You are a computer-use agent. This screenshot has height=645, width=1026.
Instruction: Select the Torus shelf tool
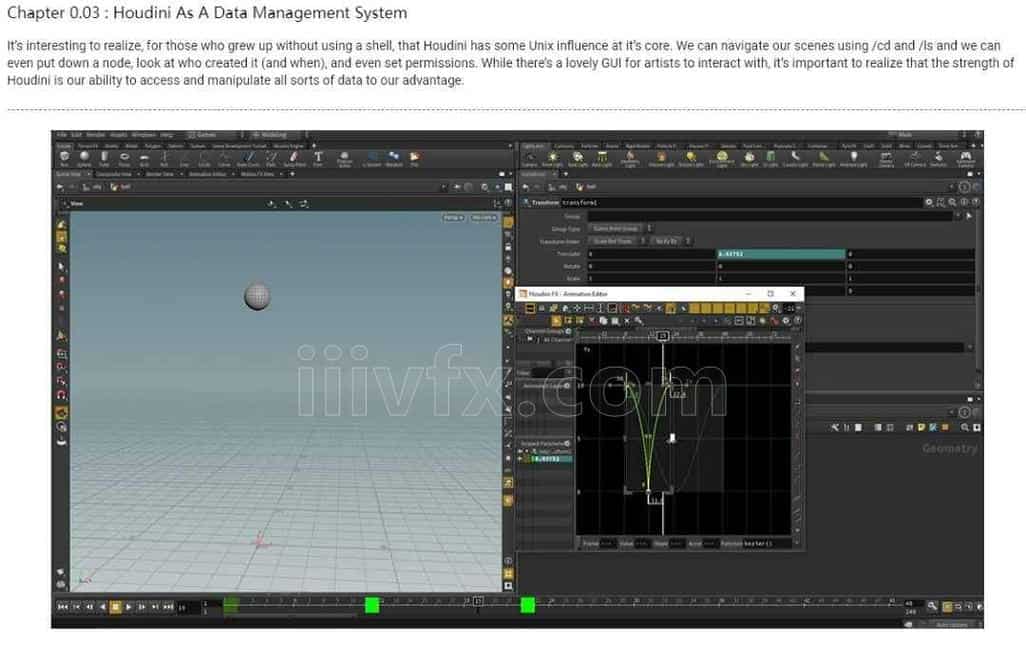click(124, 158)
